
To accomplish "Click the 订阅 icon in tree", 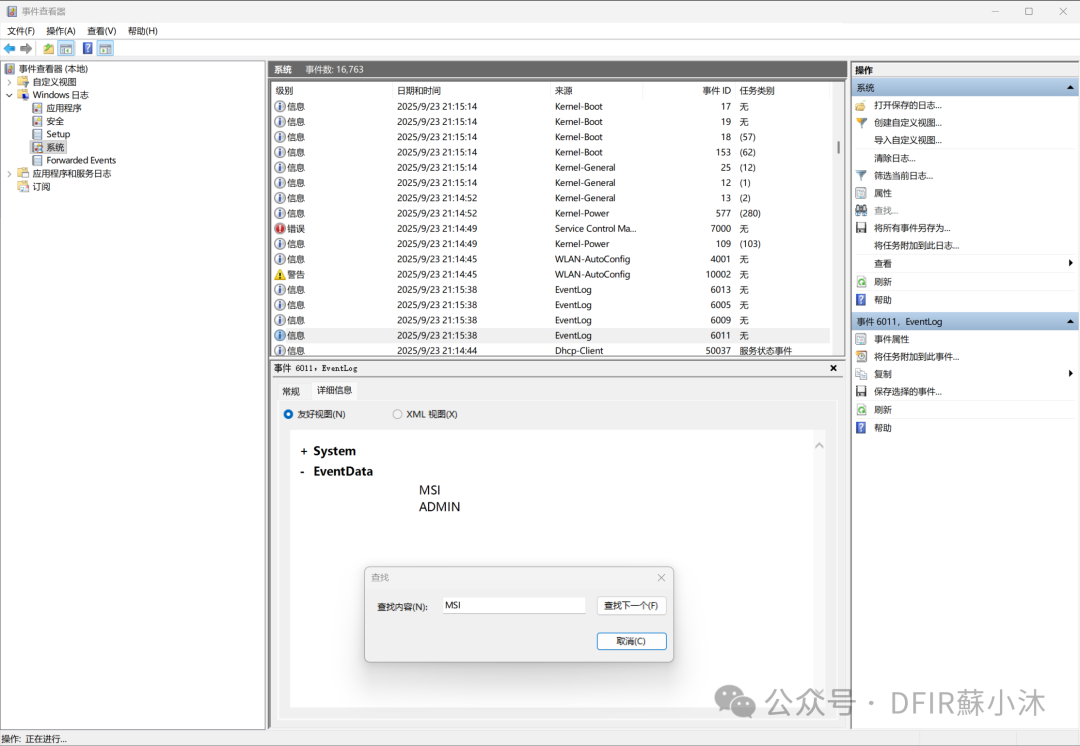I will 23,187.
